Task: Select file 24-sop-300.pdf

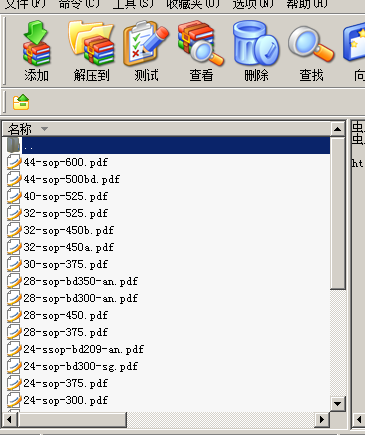Action: pyautogui.click(x=66, y=400)
